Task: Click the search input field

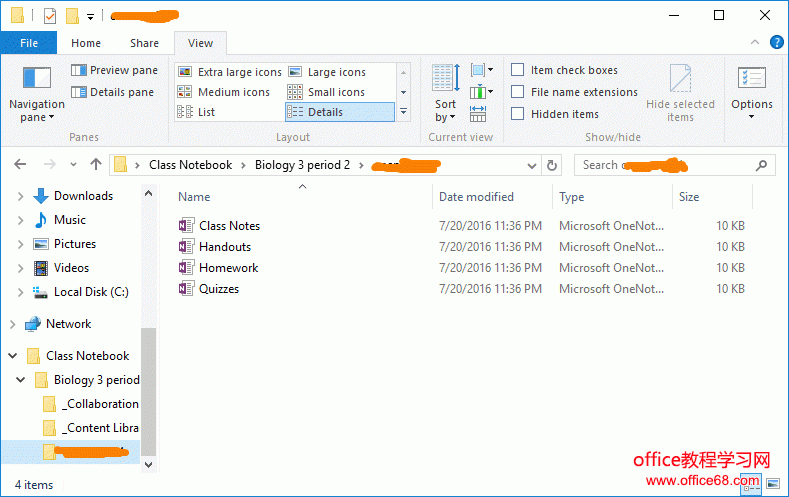Action: [x=665, y=165]
